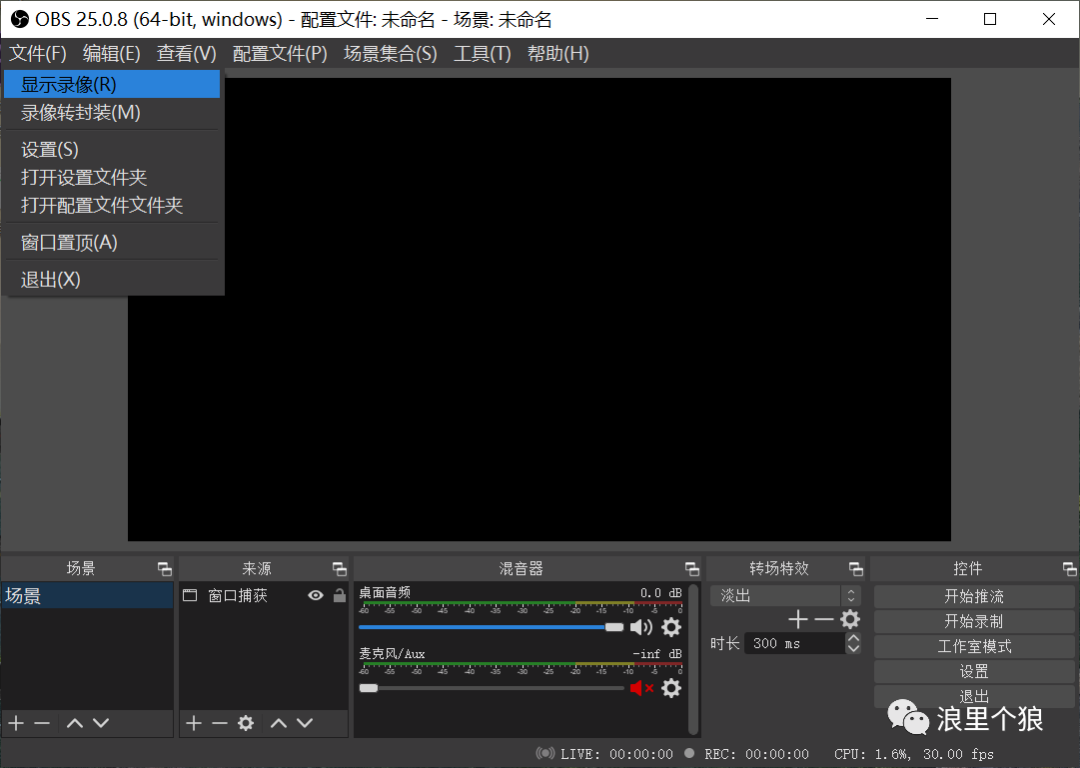Click the OBS logo in title bar
1080x768 pixels.
point(20,19)
